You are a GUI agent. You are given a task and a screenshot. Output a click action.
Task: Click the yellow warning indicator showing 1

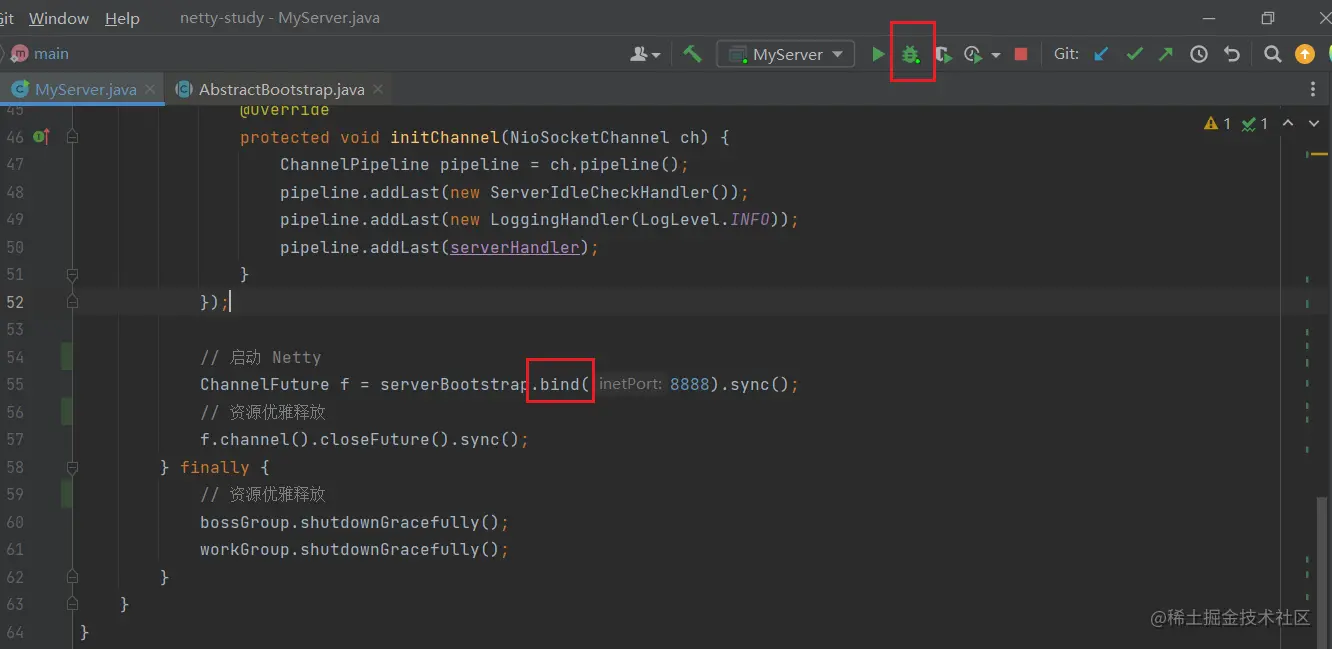point(1218,123)
